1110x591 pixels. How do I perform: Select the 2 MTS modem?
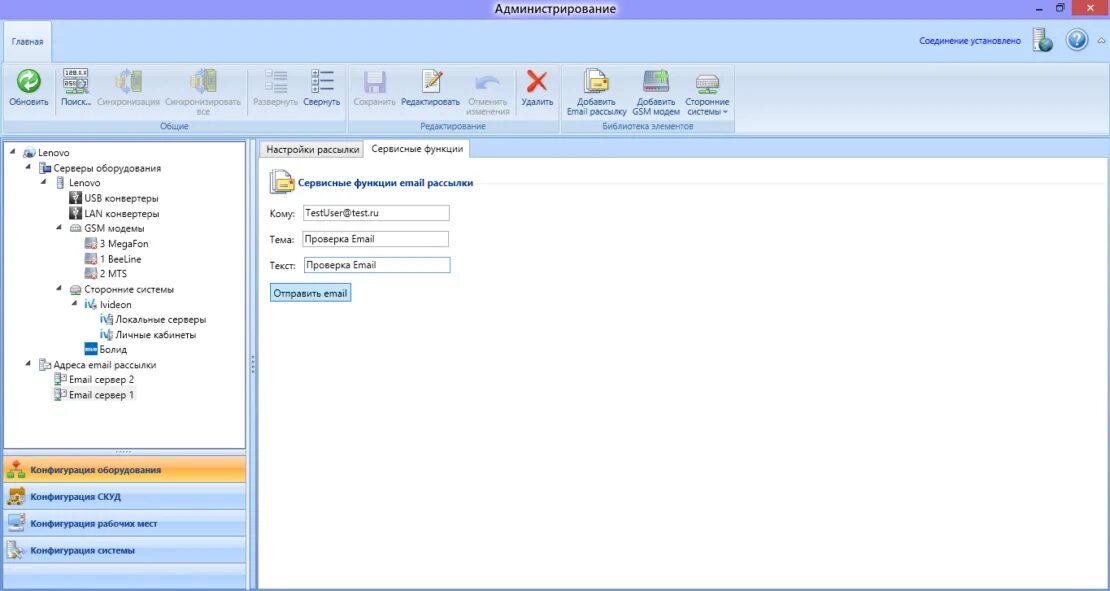pos(113,274)
